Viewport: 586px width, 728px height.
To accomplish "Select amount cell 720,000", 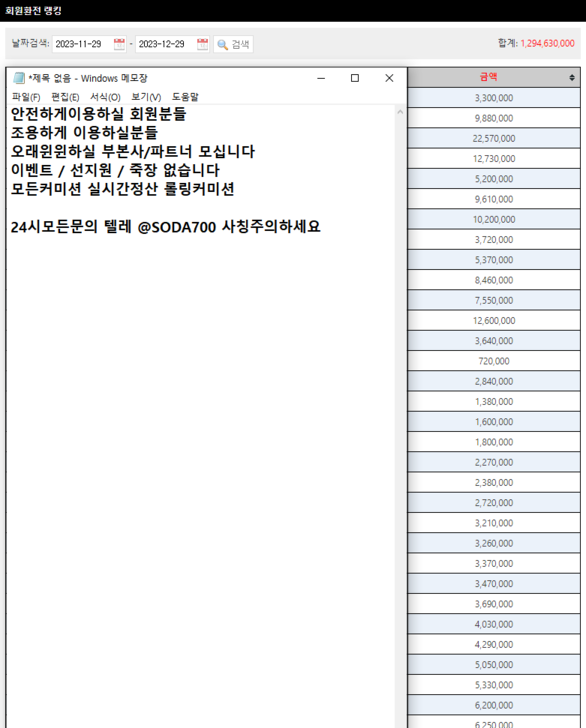I will tap(494, 361).
